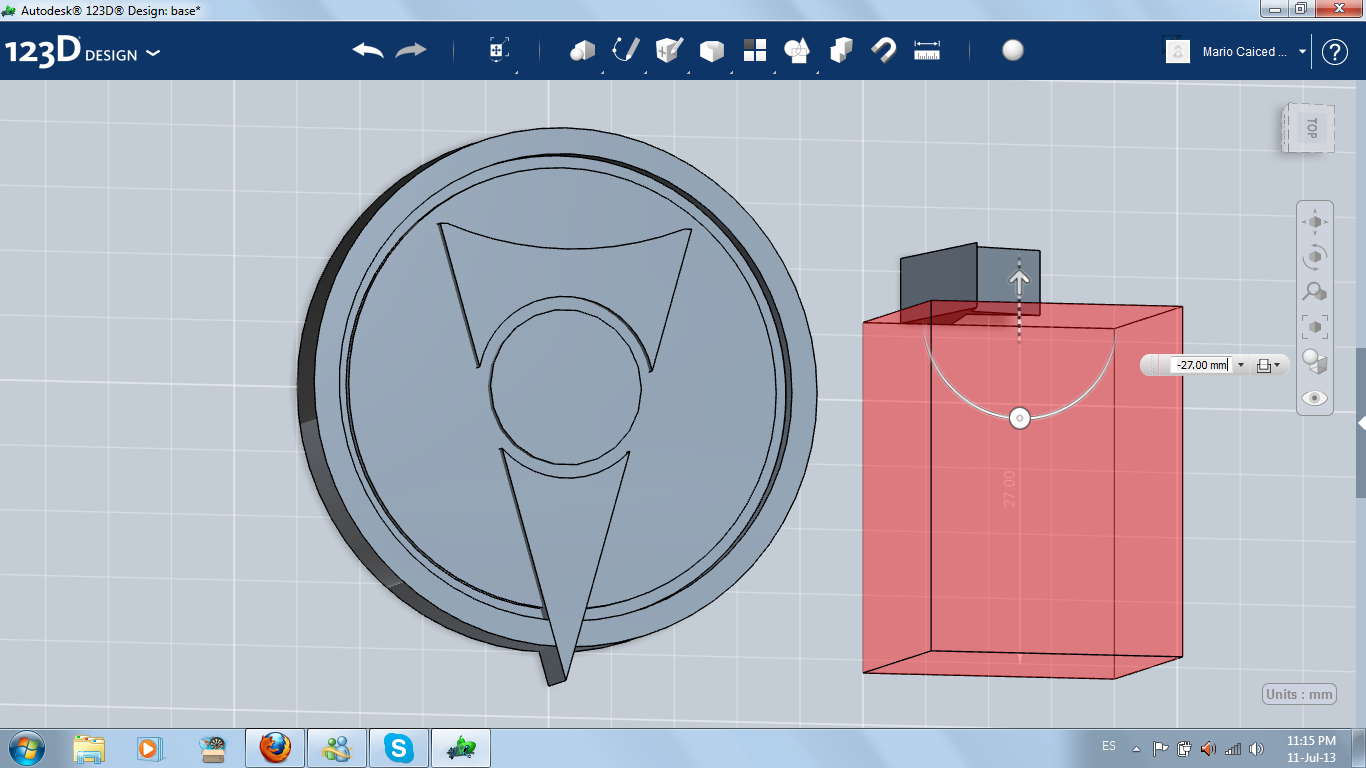The image size is (1366, 768).
Task: Open the Primitives menu icon
Action: 582,50
